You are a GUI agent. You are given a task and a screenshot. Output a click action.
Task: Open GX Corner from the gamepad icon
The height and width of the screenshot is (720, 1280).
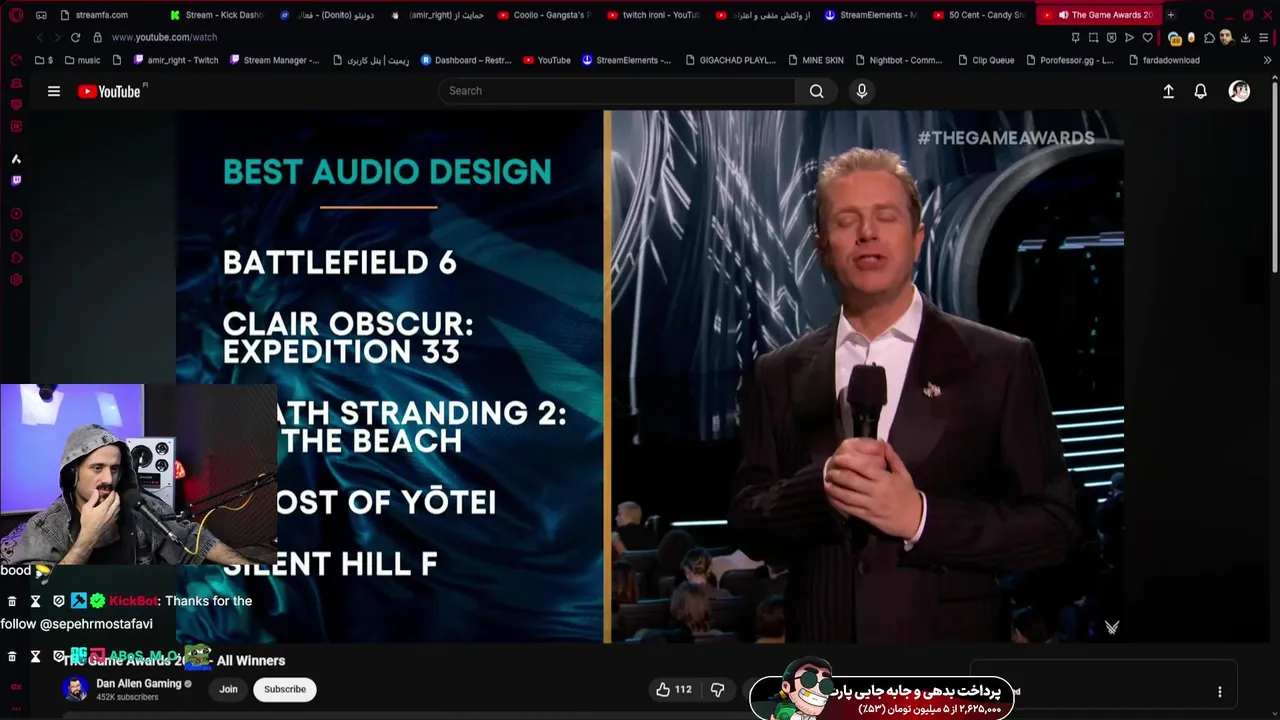point(41,15)
